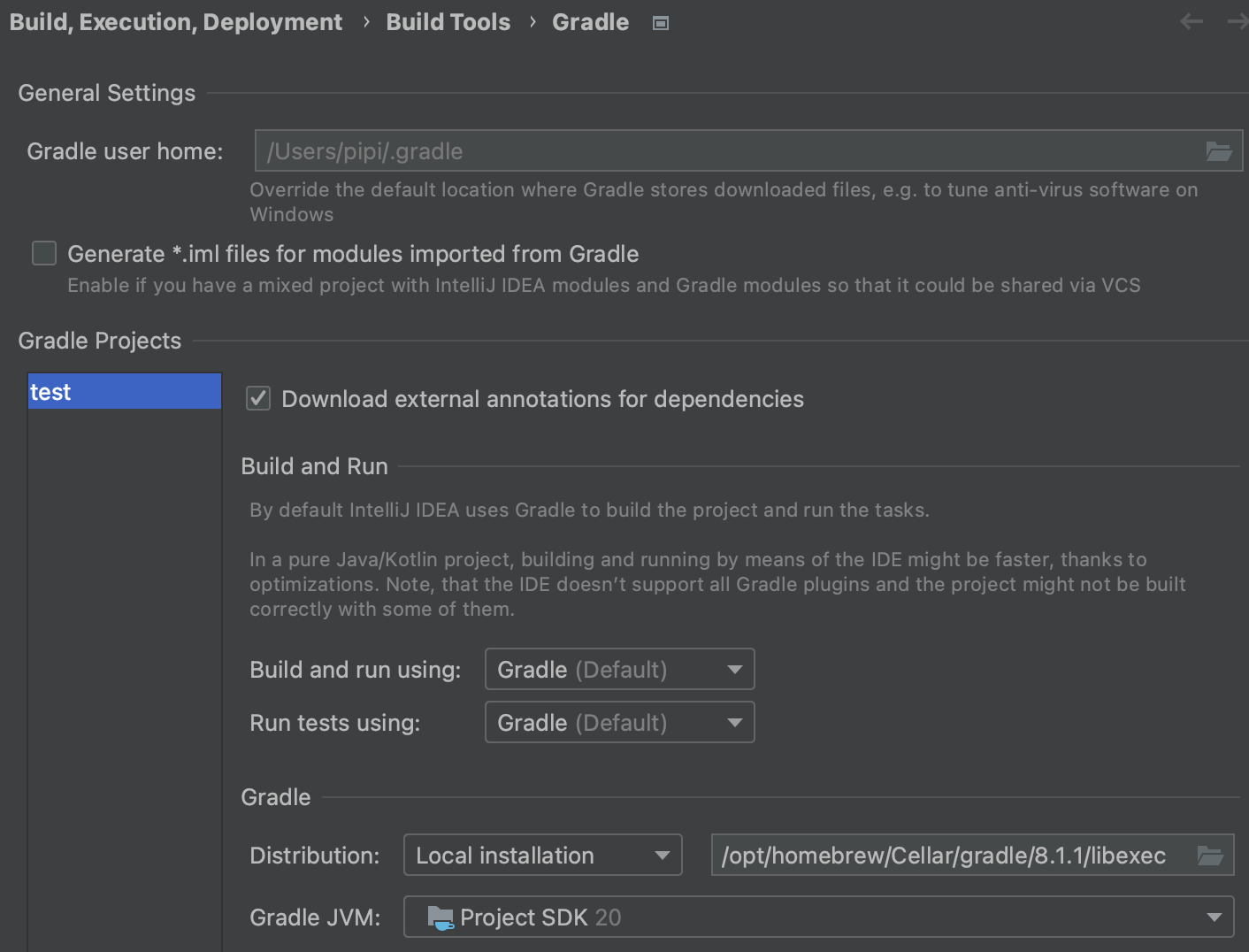Click the back navigation arrow

pos(1191,22)
